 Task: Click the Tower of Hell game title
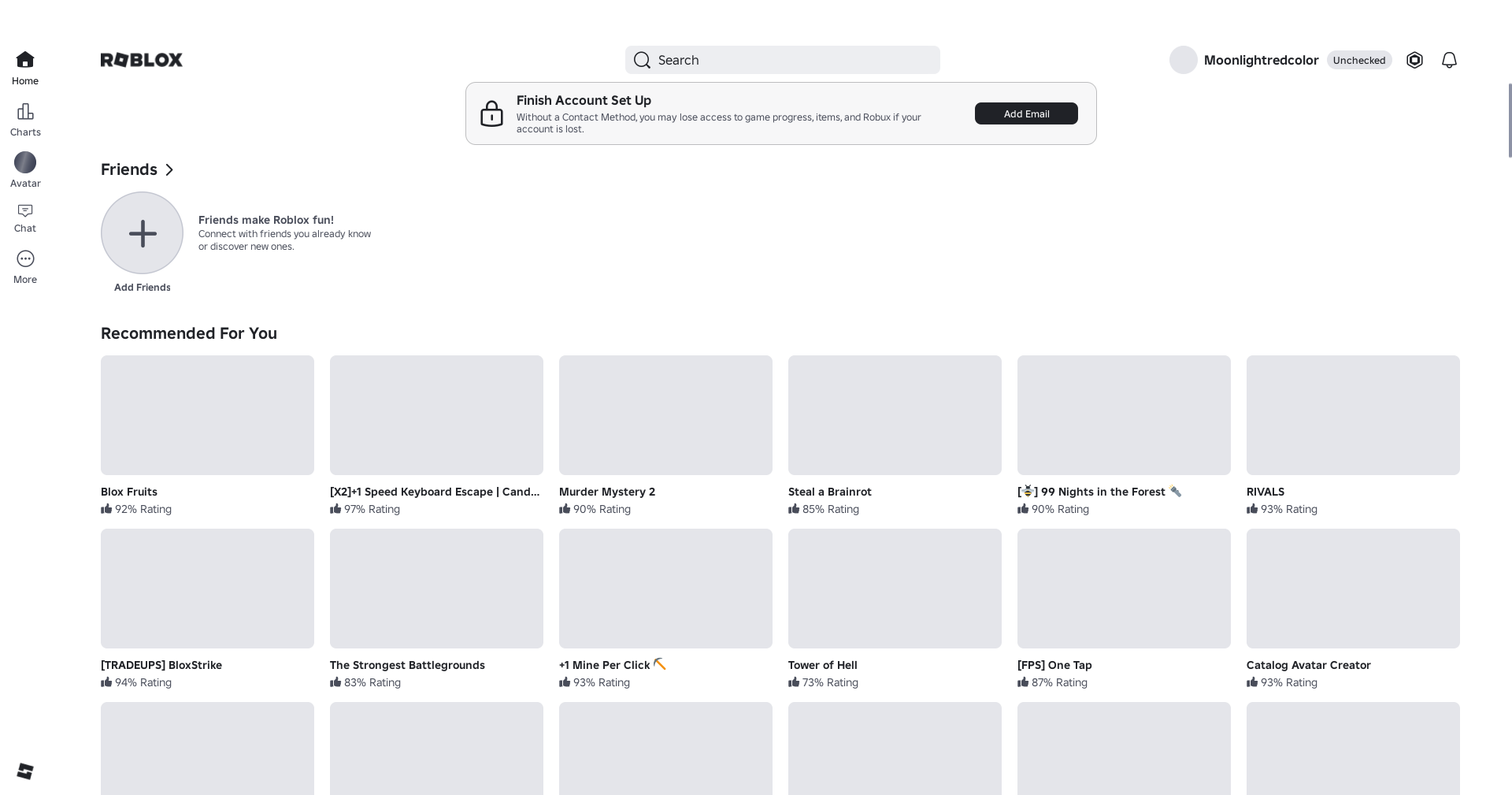pos(823,665)
